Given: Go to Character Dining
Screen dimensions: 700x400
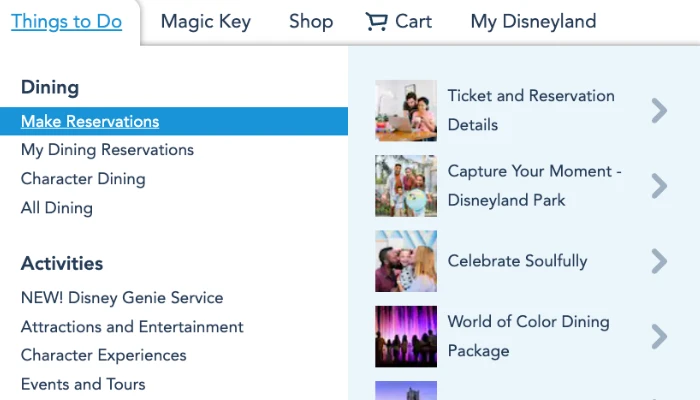Looking at the screenshot, I should (83, 179).
